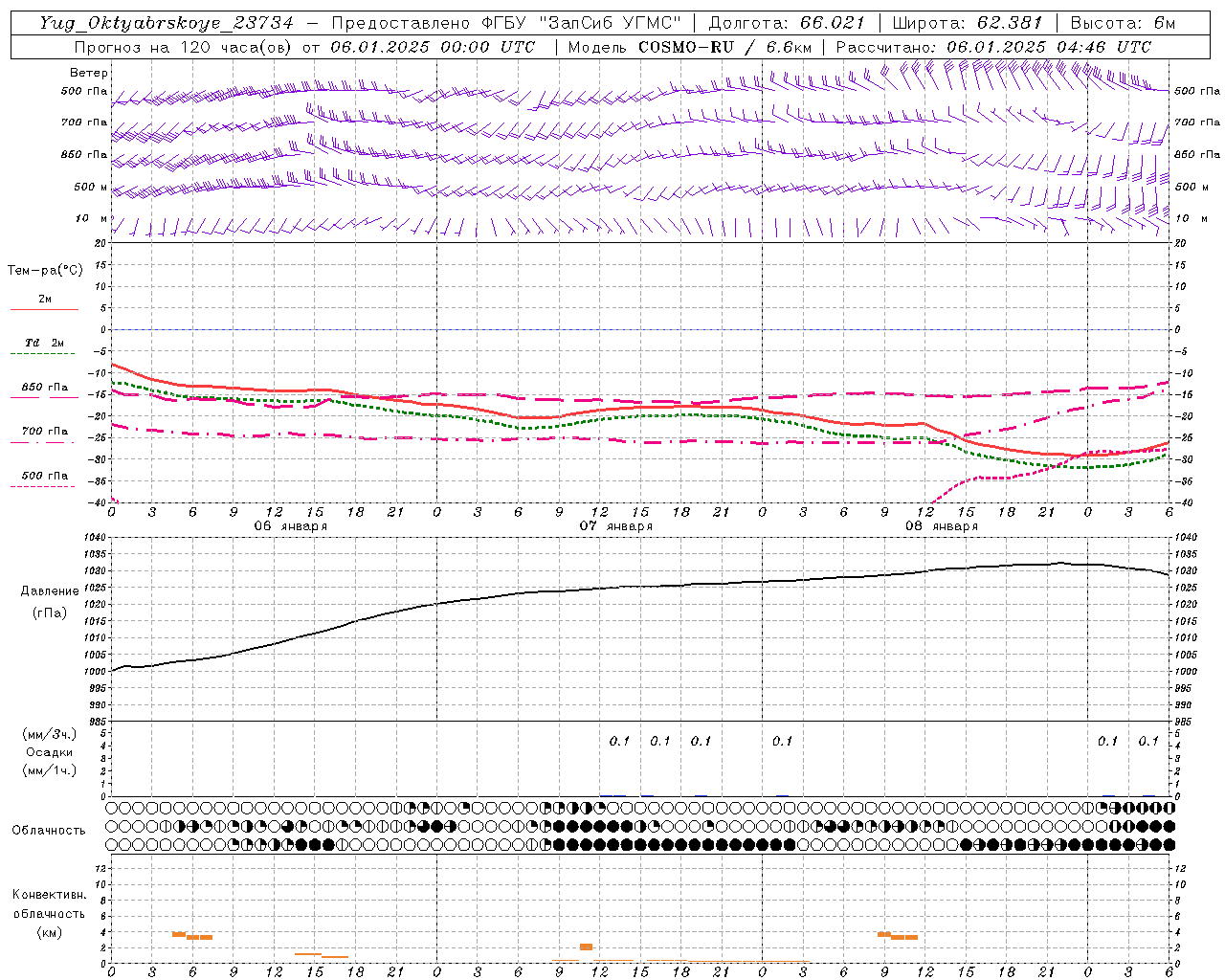This screenshot has height=980, width=1225.
Task: Select the Широта: 62.381 value
Action: 968,23
